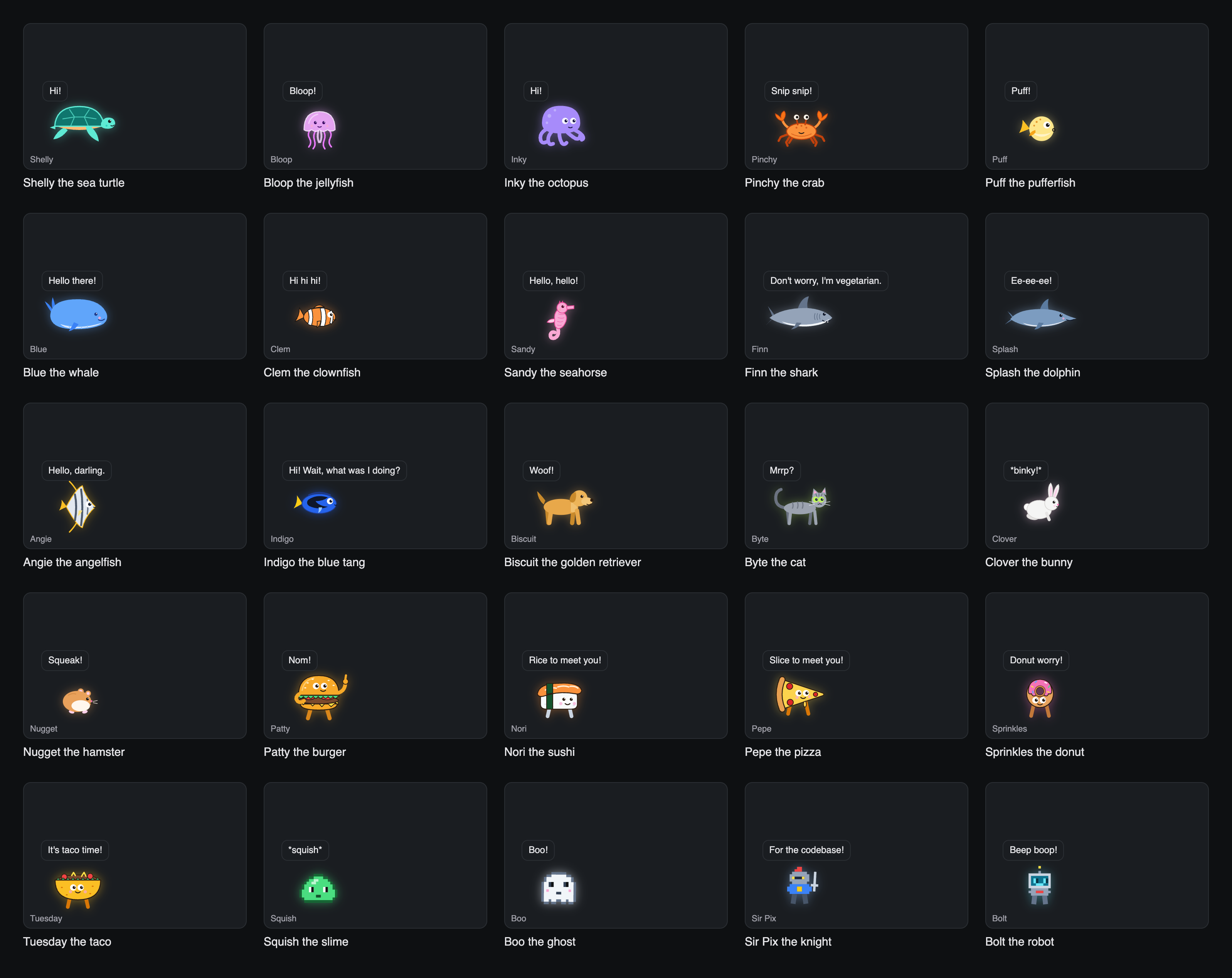Screen dimensions: 1232x978
Task: Click the 'Puff!' speech bubble
Action: tap(1021, 91)
